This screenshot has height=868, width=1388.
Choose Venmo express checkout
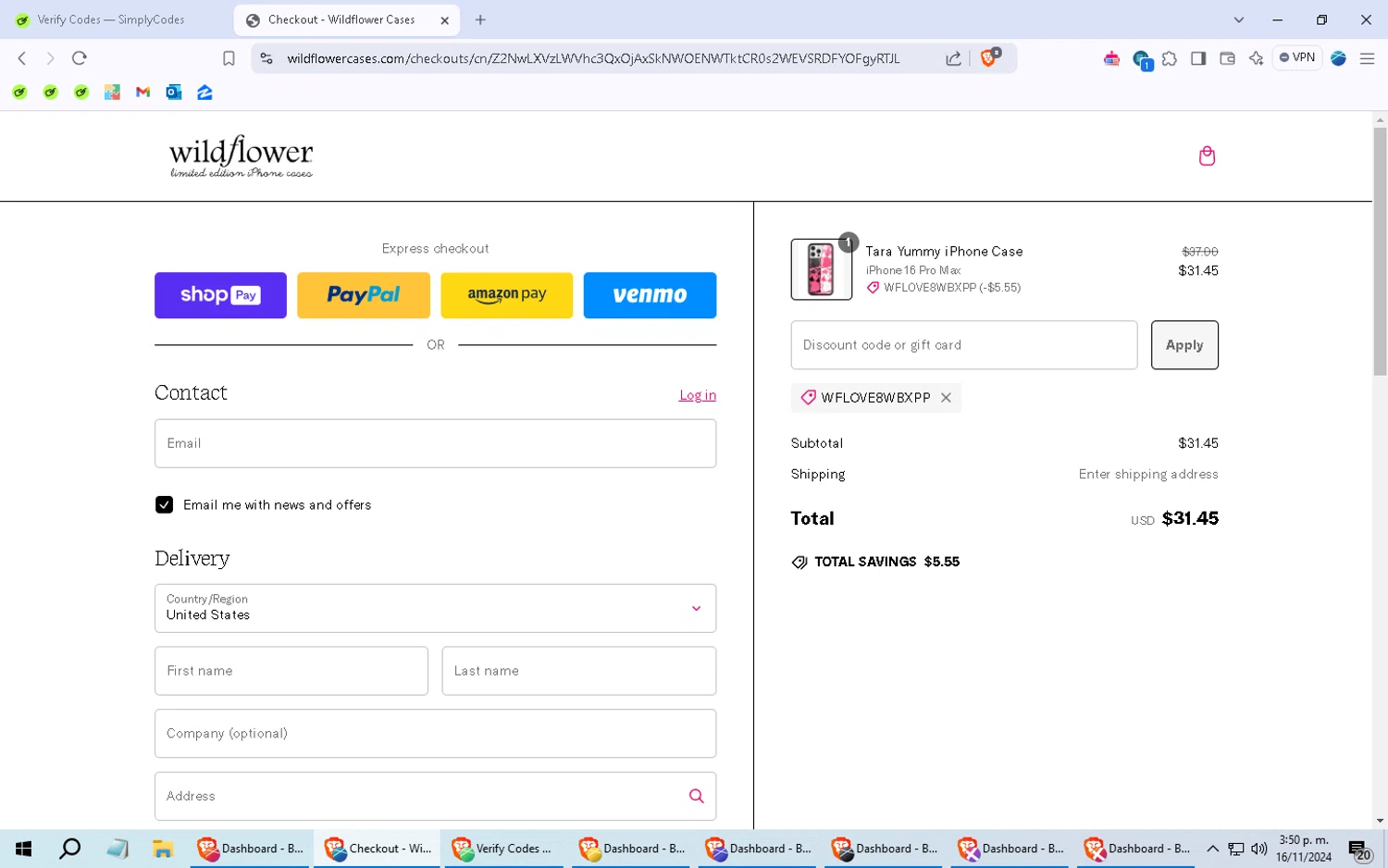point(650,295)
